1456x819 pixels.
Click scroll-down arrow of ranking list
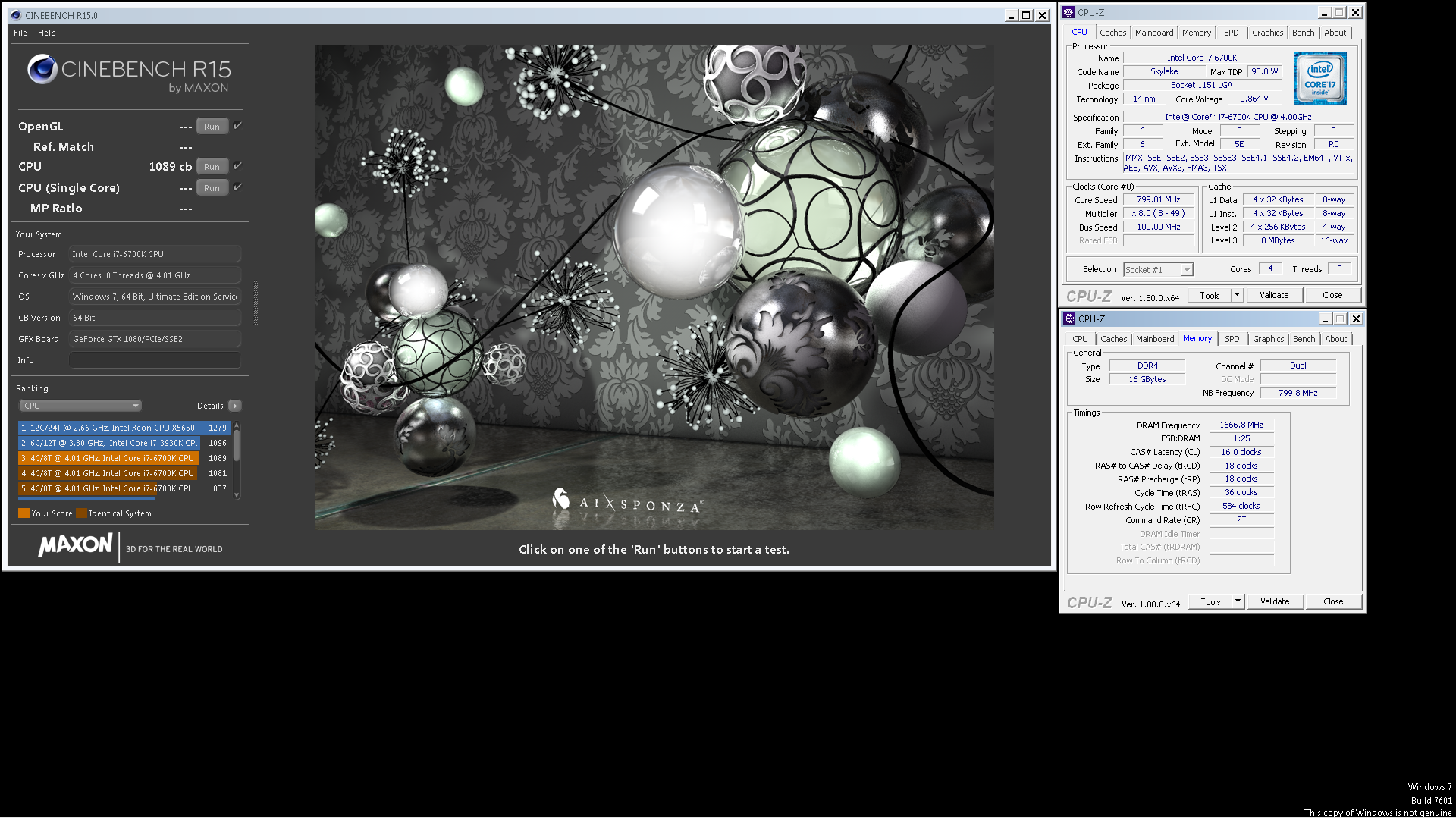(237, 495)
